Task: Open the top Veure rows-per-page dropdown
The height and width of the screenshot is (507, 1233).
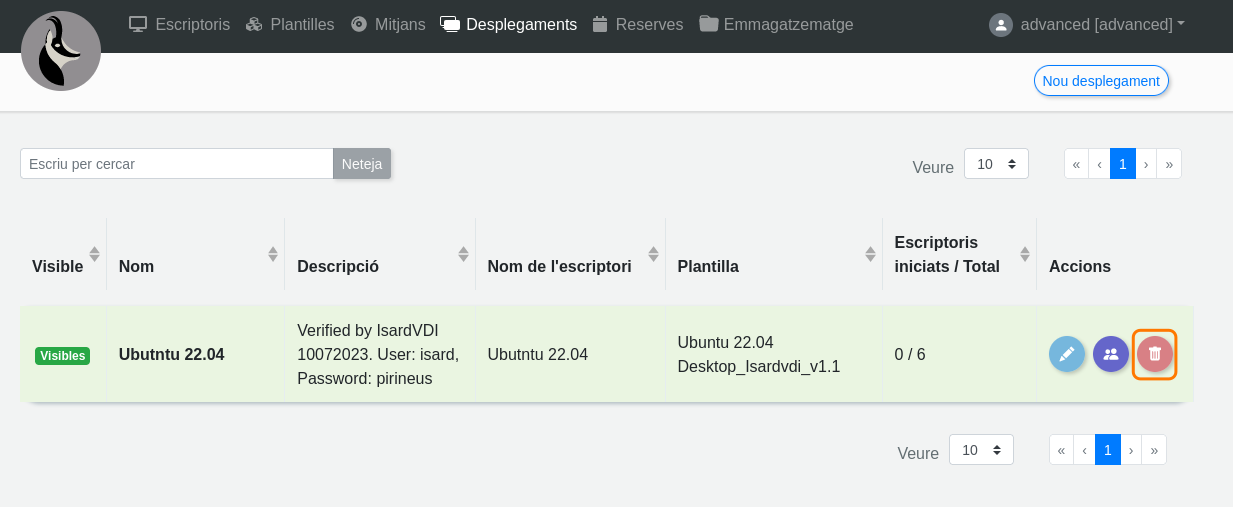Action: pos(996,164)
